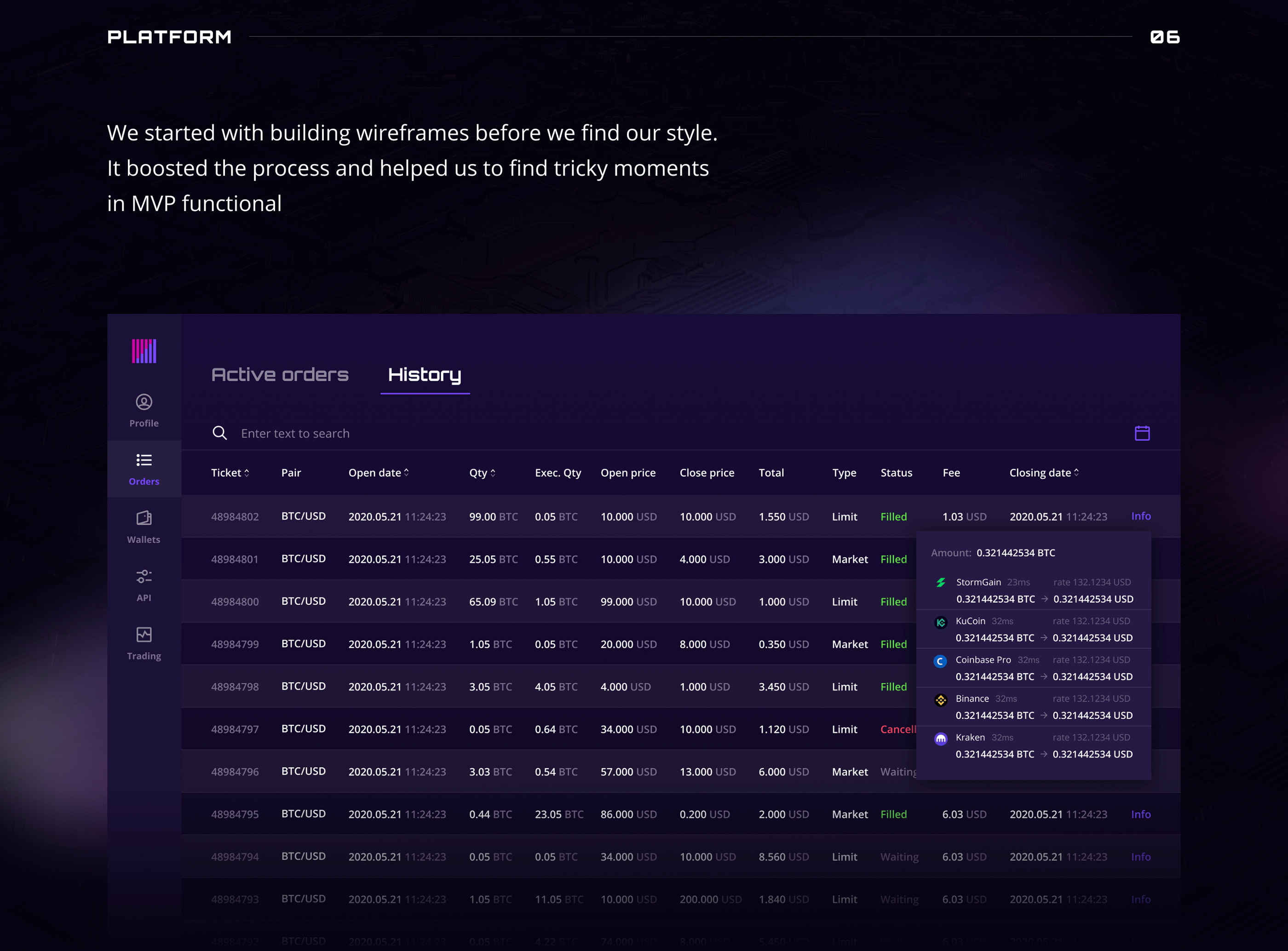Click the Binance exchange icon
Screen dimensions: 1288x951
point(941,700)
